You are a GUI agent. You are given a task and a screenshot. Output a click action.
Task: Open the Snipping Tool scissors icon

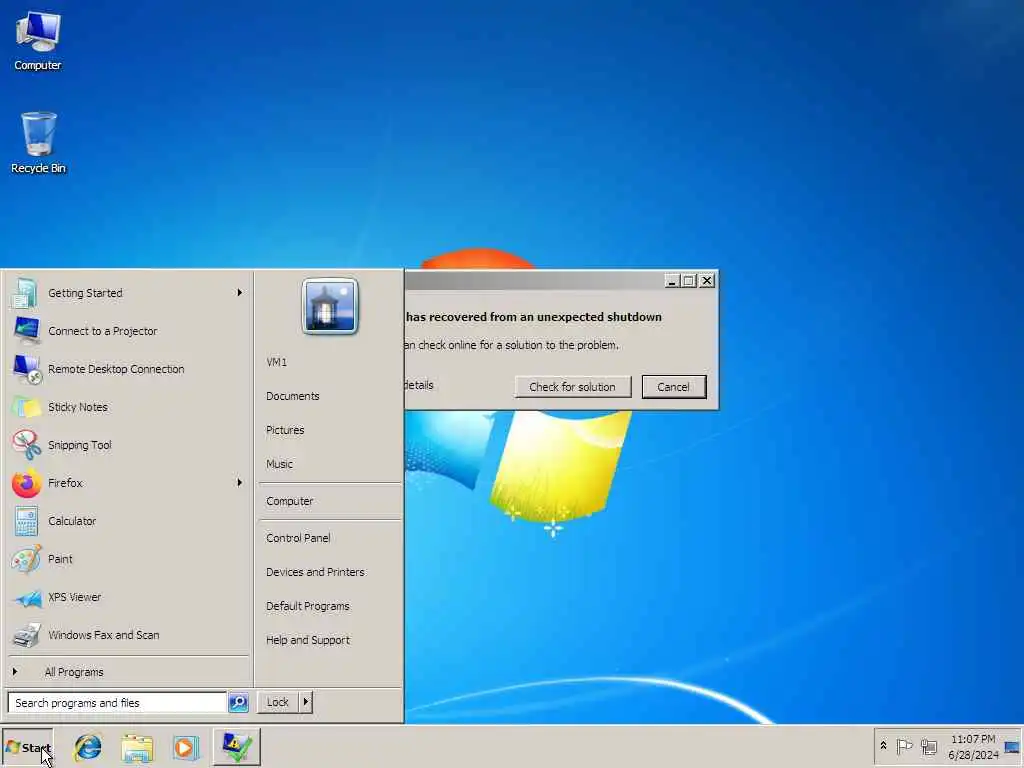25,445
